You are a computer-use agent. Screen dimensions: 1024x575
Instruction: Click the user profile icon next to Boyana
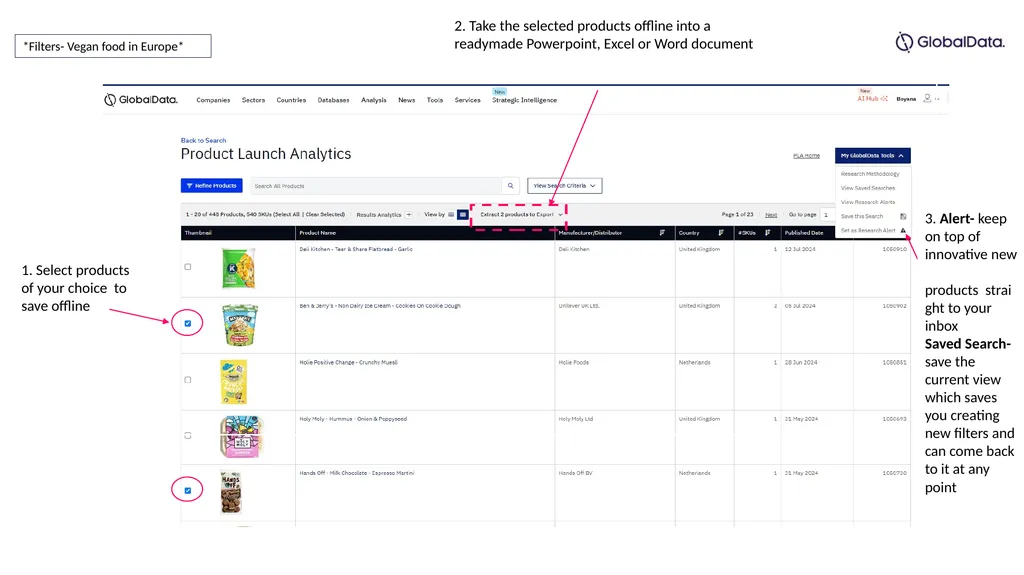pos(927,99)
